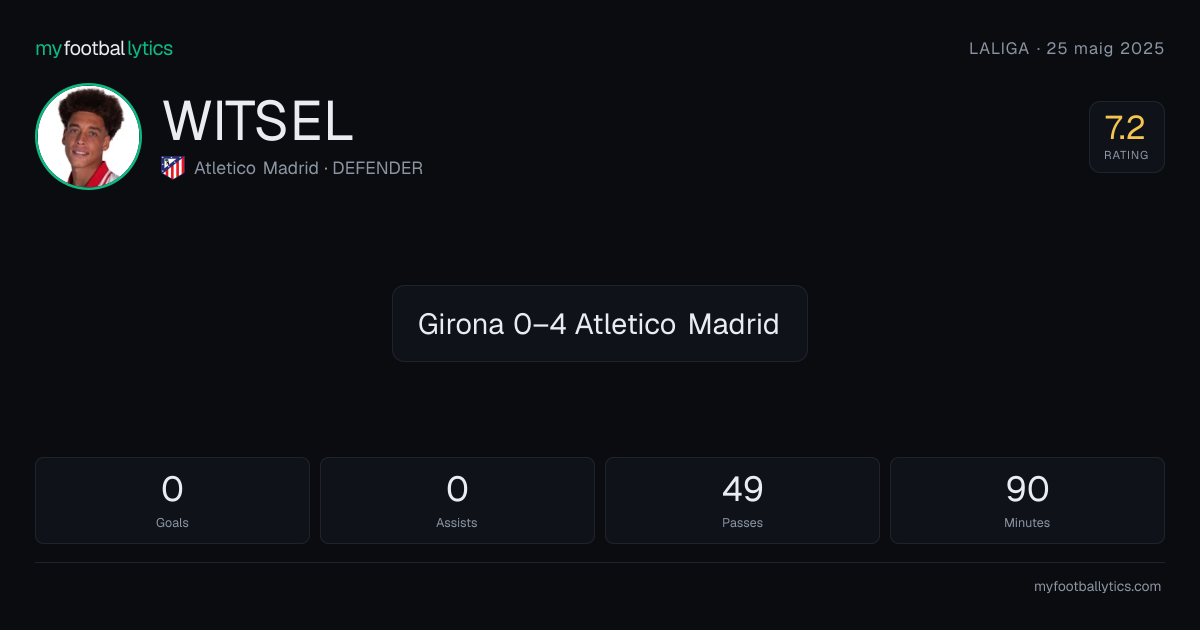Viewport: 1200px width, 630px height.
Task: Click the Atletico Madrid crest icon
Action: 173,168
